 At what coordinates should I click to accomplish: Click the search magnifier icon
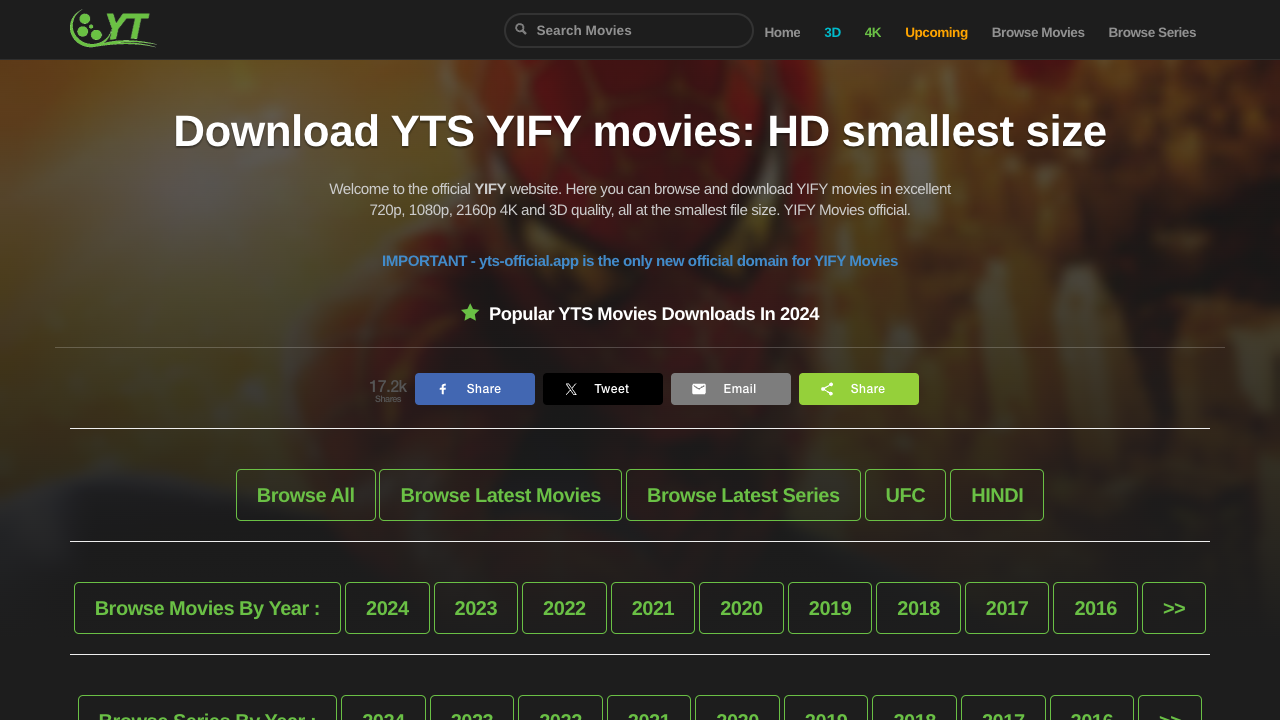pos(521,30)
